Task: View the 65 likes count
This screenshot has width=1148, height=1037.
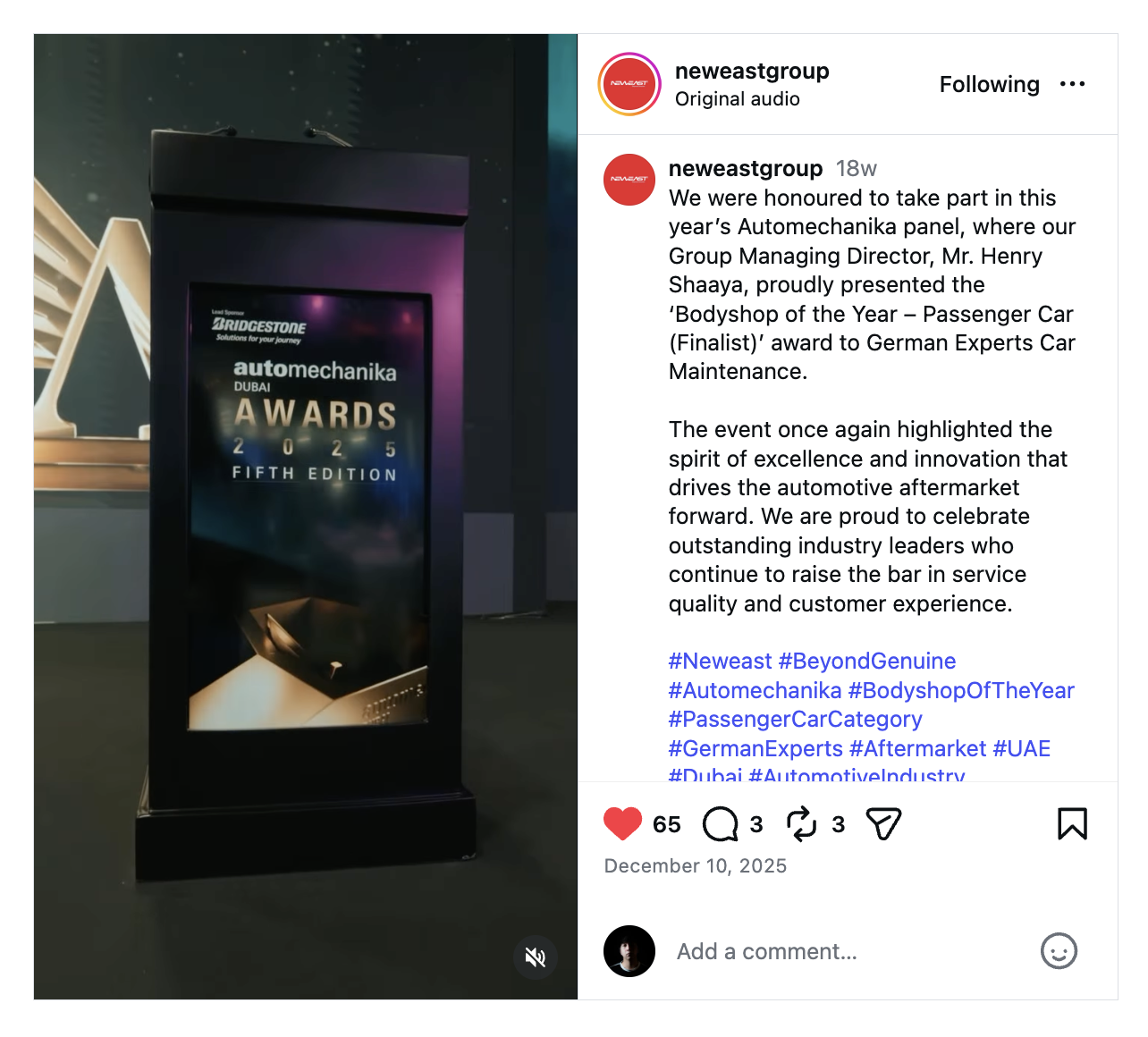Action: 666,824
